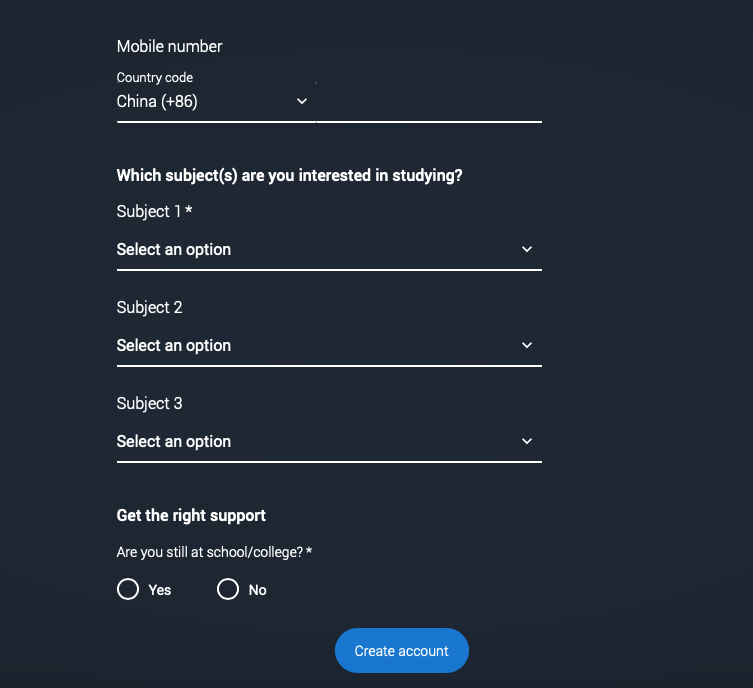Click the "Subject 2" field label
This screenshot has width=753, height=688.
pos(150,307)
